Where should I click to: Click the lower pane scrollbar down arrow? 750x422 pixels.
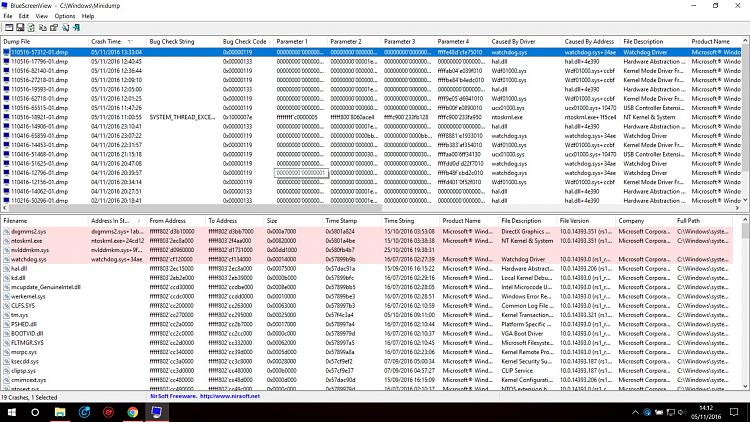pyautogui.click(x=745, y=386)
